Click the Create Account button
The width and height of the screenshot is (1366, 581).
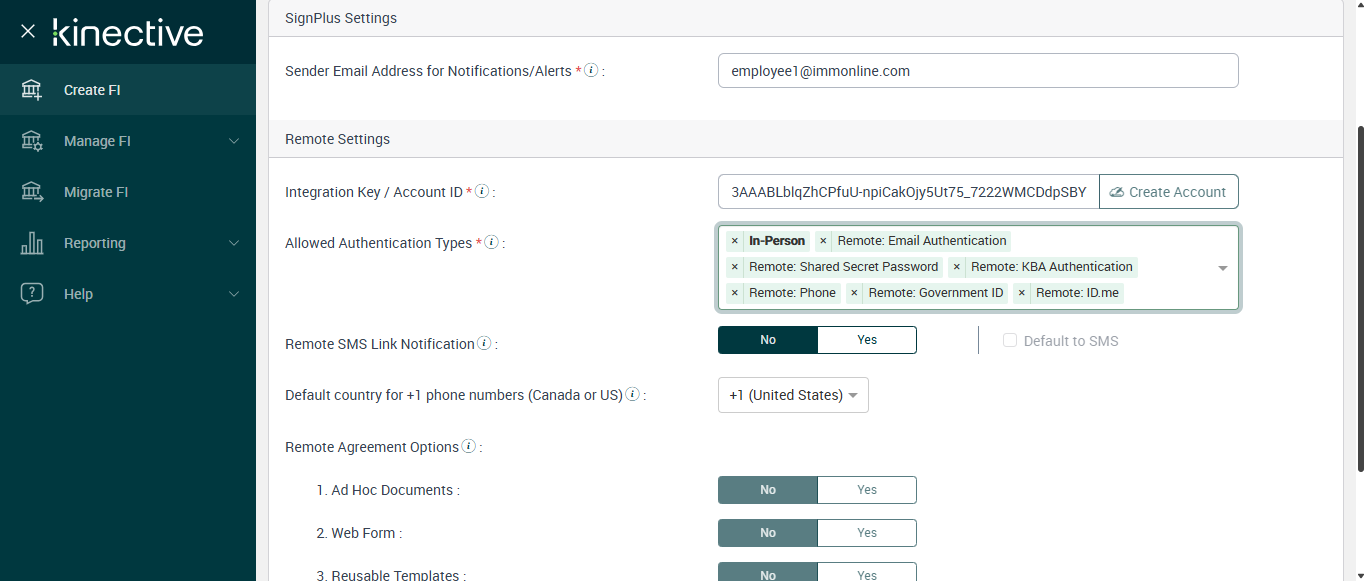pyautogui.click(x=1168, y=192)
